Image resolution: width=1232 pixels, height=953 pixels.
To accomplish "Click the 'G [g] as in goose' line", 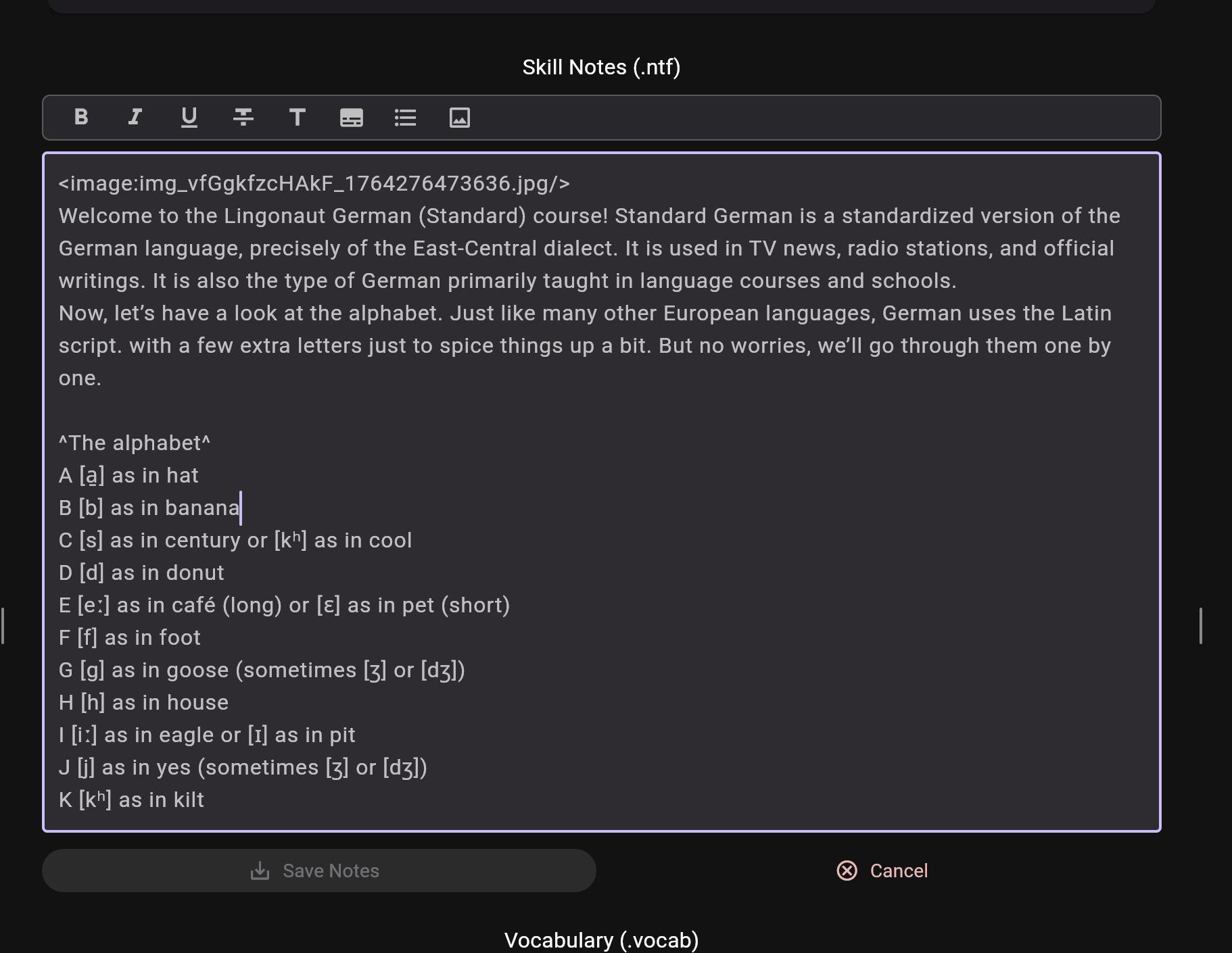I will 262,670.
